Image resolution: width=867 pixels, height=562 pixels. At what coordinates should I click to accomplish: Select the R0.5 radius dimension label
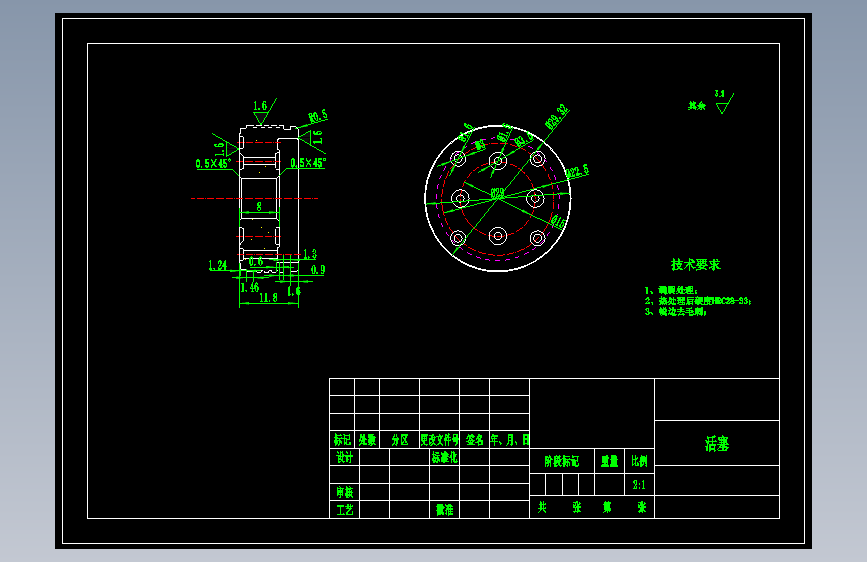point(318,116)
